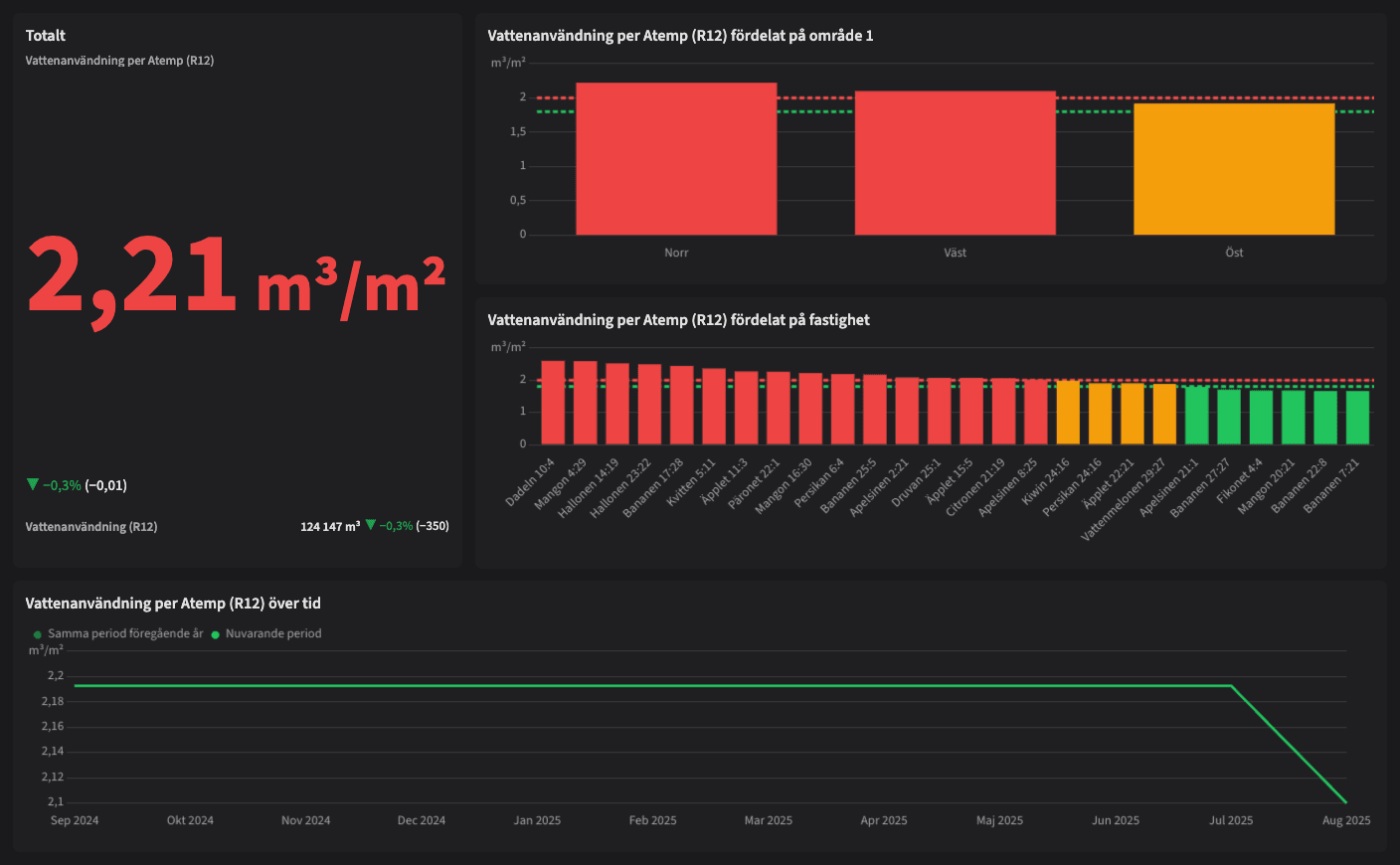Select the orange Öst area bar
1400x865 pixels.
point(1234,169)
